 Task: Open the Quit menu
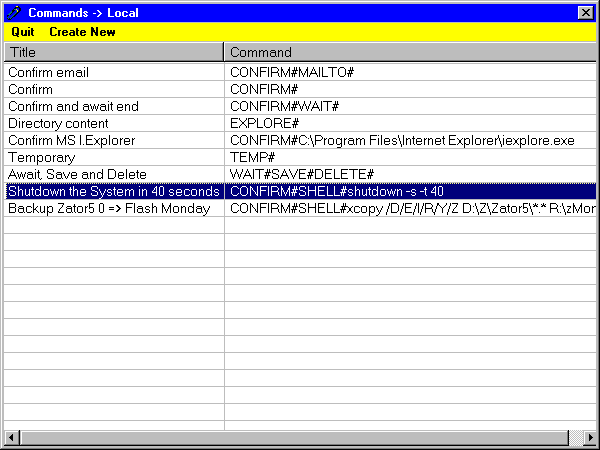[23, 32]
